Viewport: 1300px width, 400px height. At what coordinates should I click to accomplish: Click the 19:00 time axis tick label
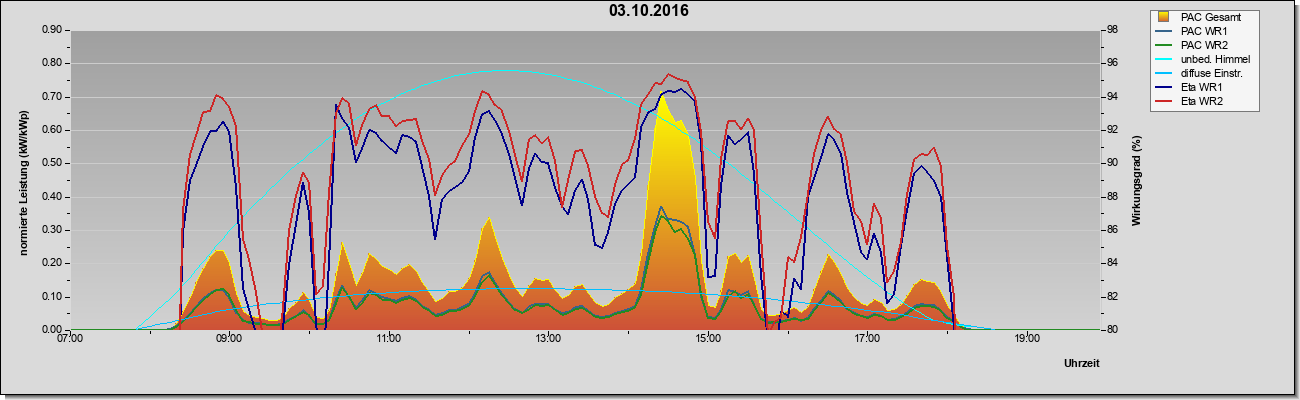point(1027,339)
